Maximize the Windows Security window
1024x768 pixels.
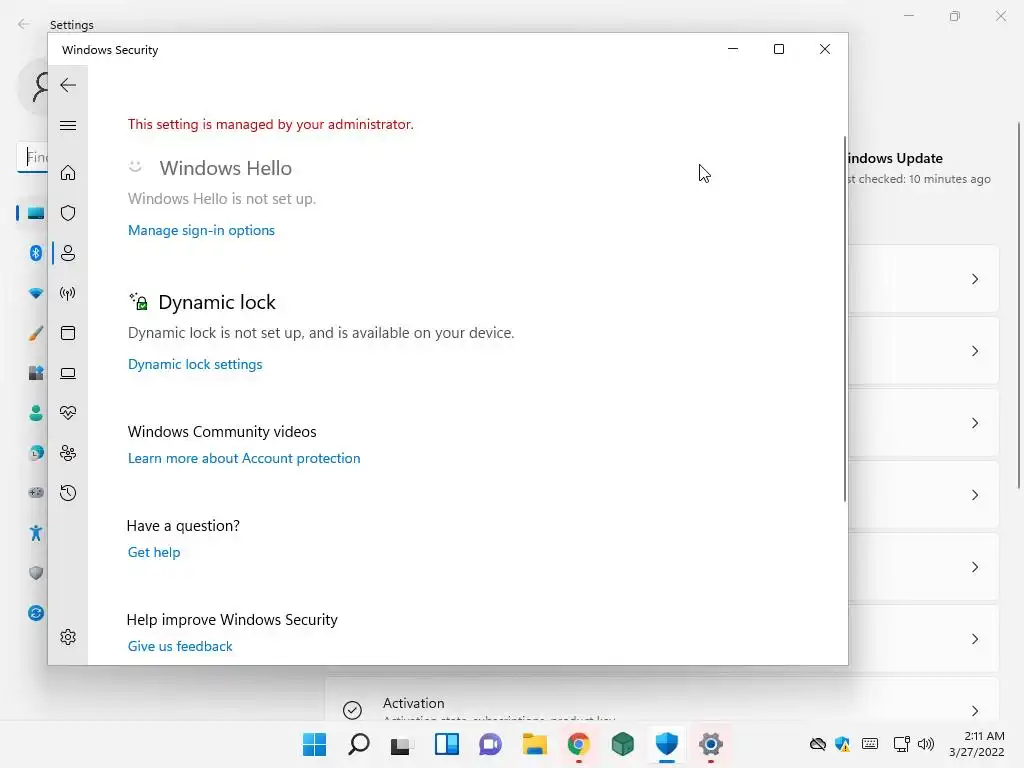click(x=778, y=49)
